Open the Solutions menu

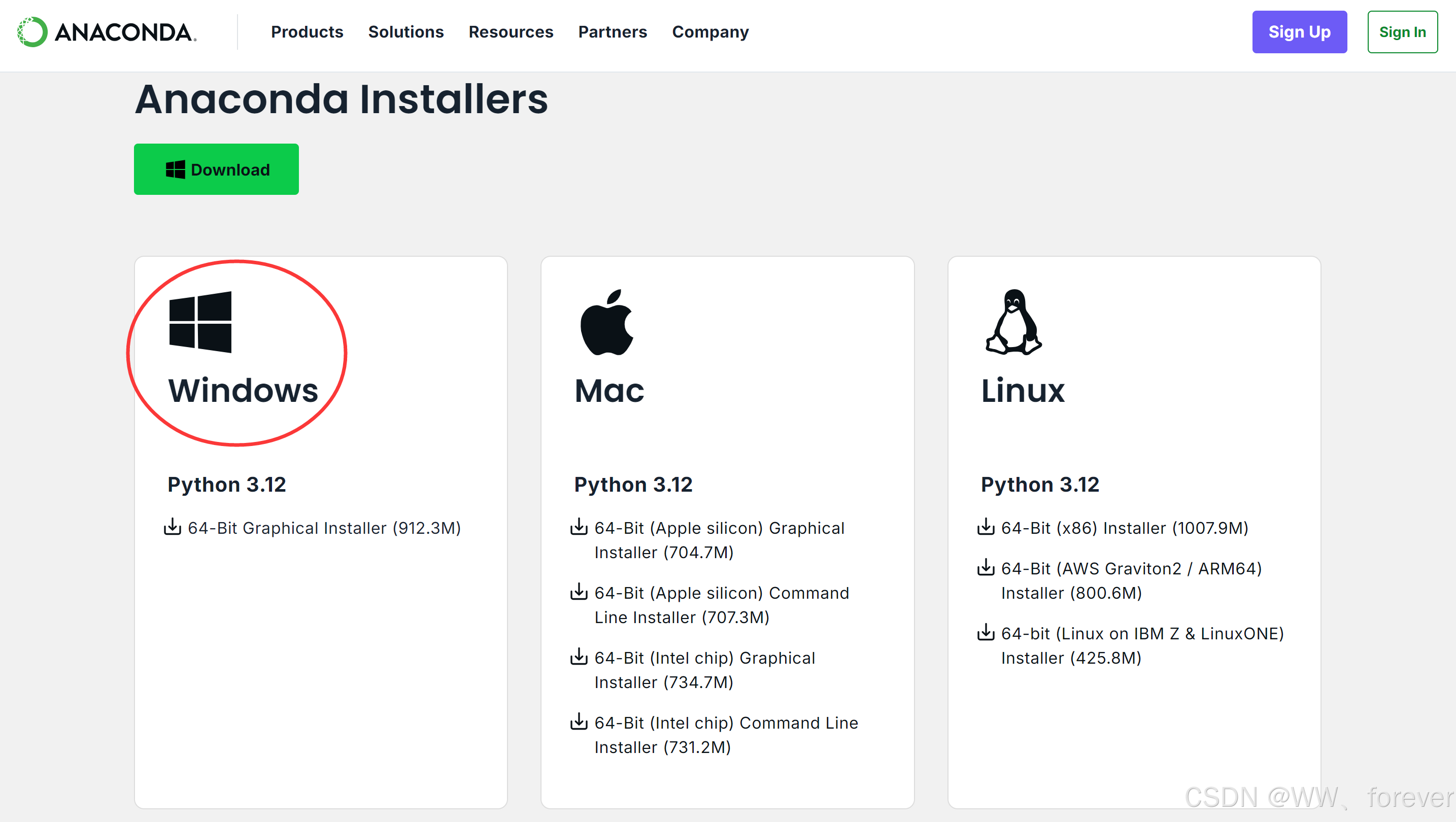(x=406, y=32)
